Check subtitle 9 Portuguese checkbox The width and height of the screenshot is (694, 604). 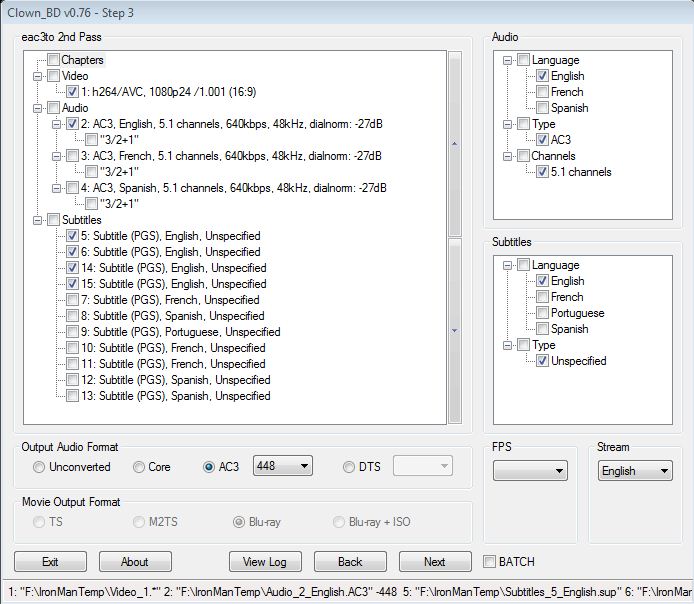[72, 331]
